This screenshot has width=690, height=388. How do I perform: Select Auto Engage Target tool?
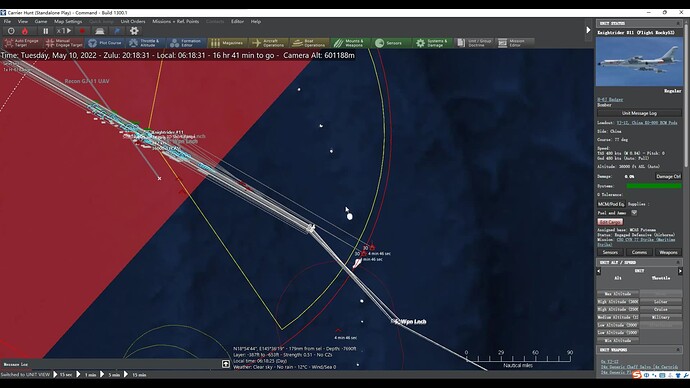(22, 43)
